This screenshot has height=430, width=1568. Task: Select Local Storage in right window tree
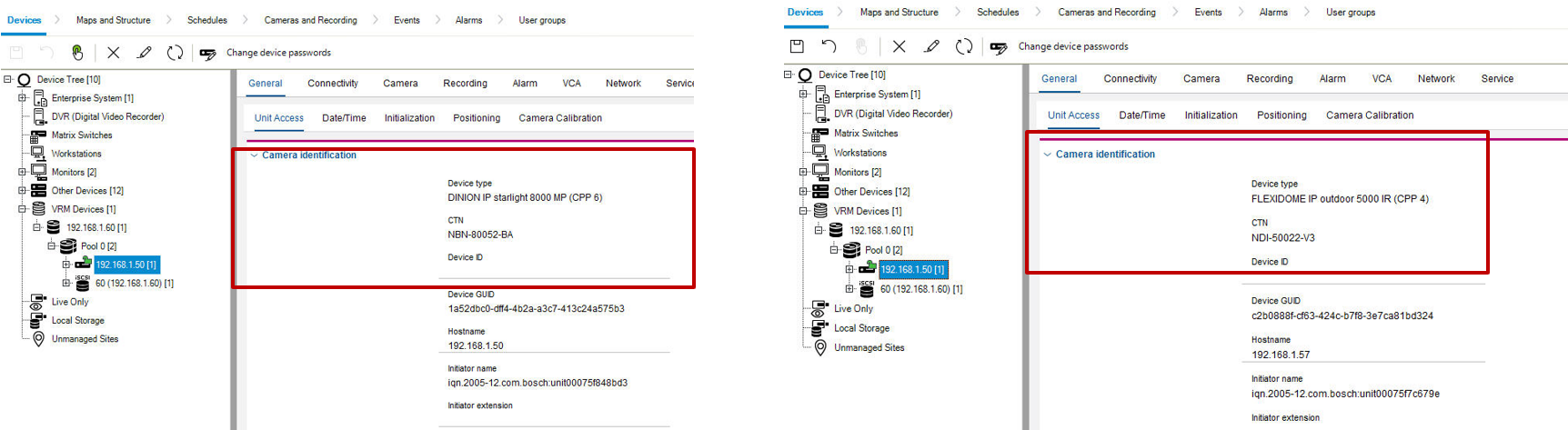[861, 328]
